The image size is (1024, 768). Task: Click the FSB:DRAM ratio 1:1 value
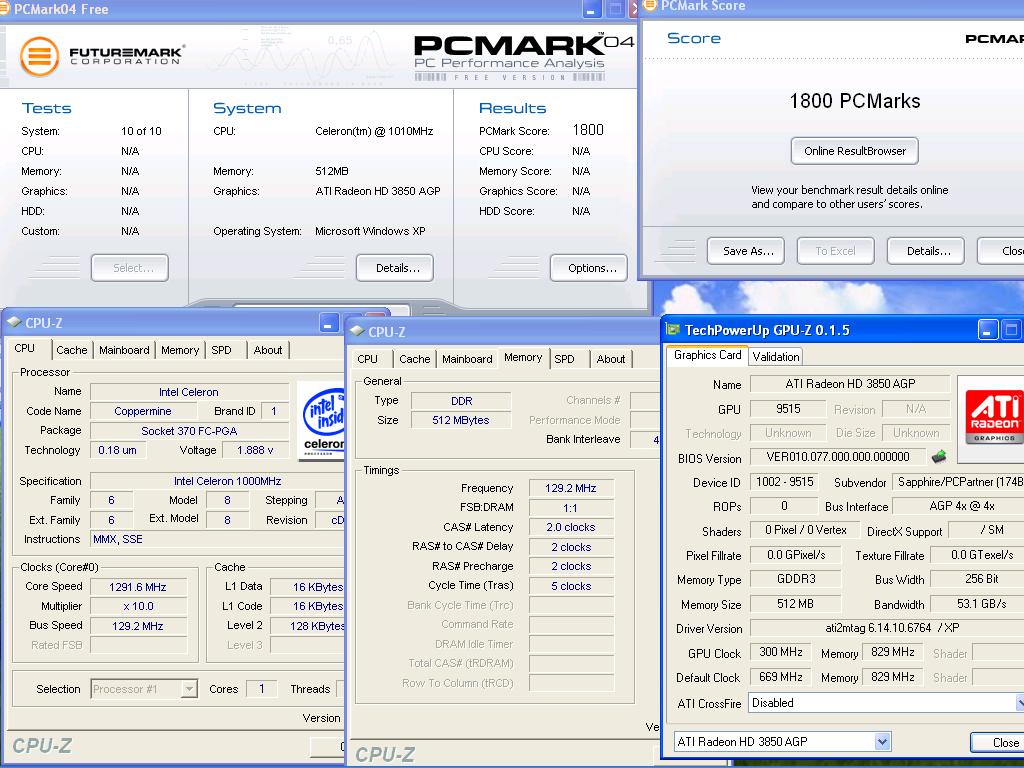(571, 507)
